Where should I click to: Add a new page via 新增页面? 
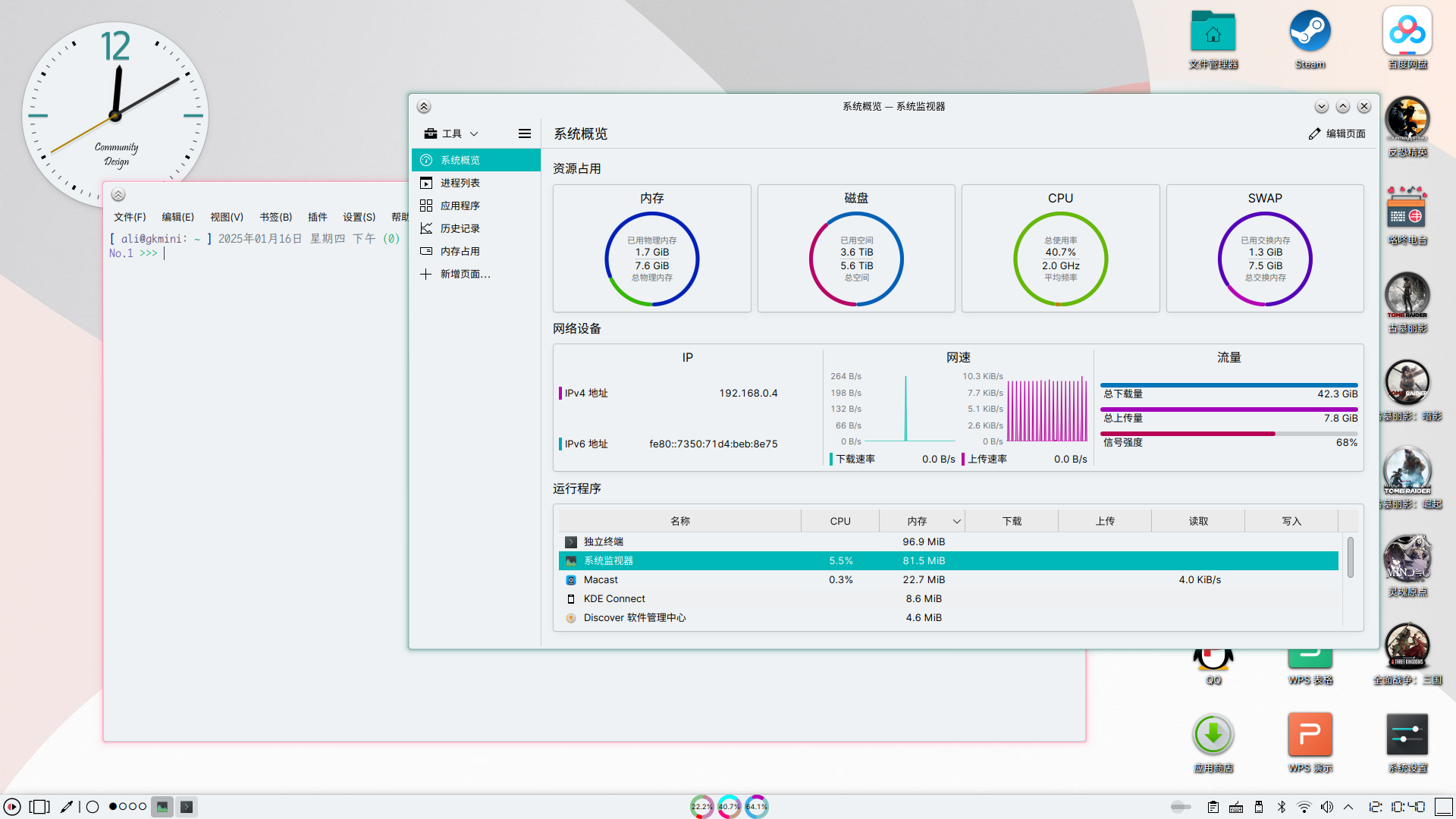[475, 274]
